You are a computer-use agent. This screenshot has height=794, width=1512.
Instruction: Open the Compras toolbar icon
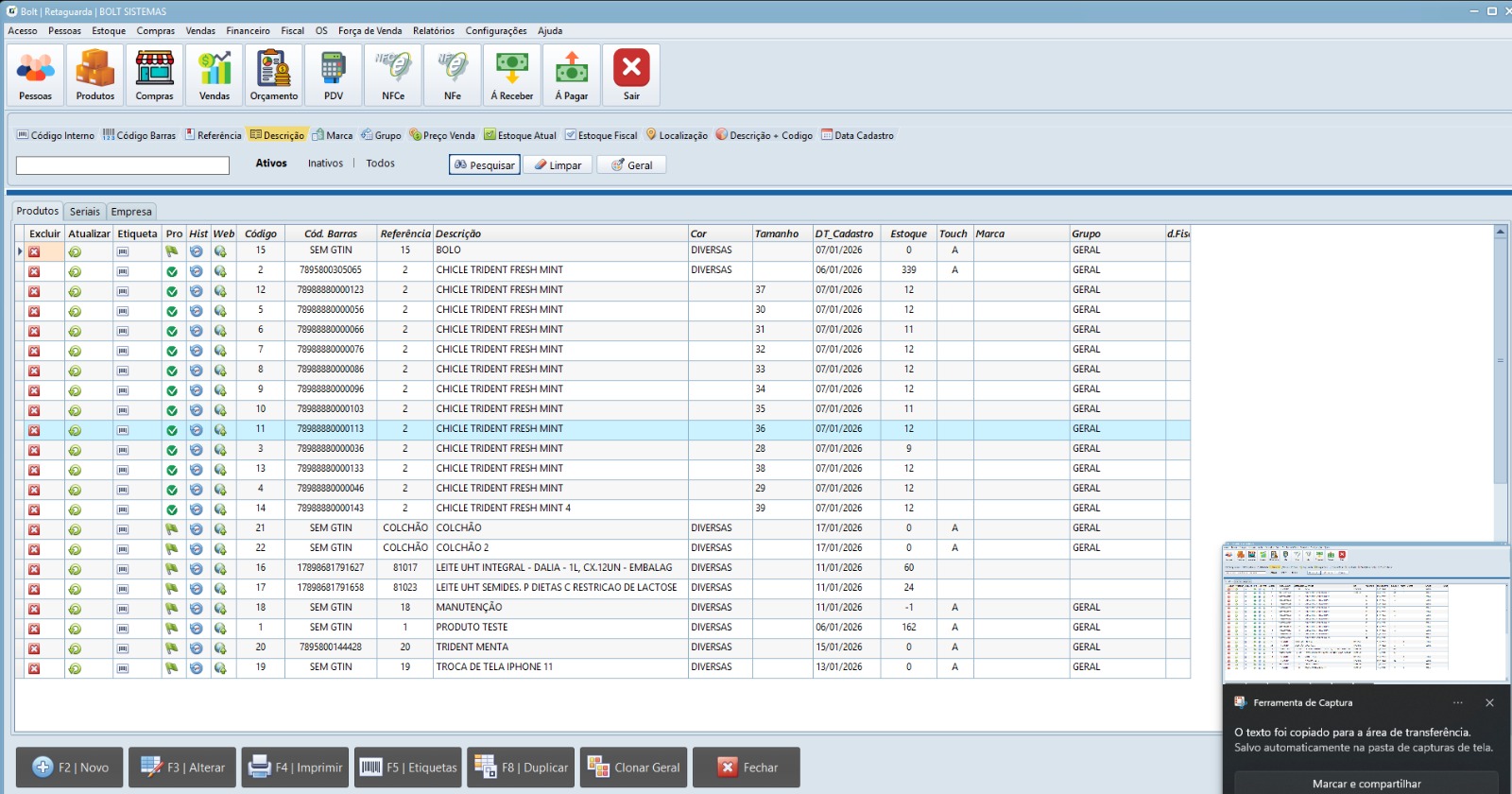155,75
